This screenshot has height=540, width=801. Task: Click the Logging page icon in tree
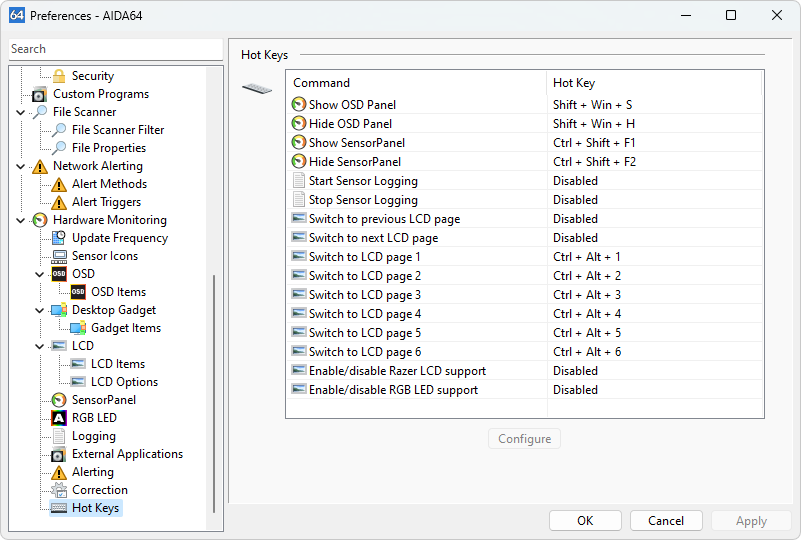click(59, 436)
